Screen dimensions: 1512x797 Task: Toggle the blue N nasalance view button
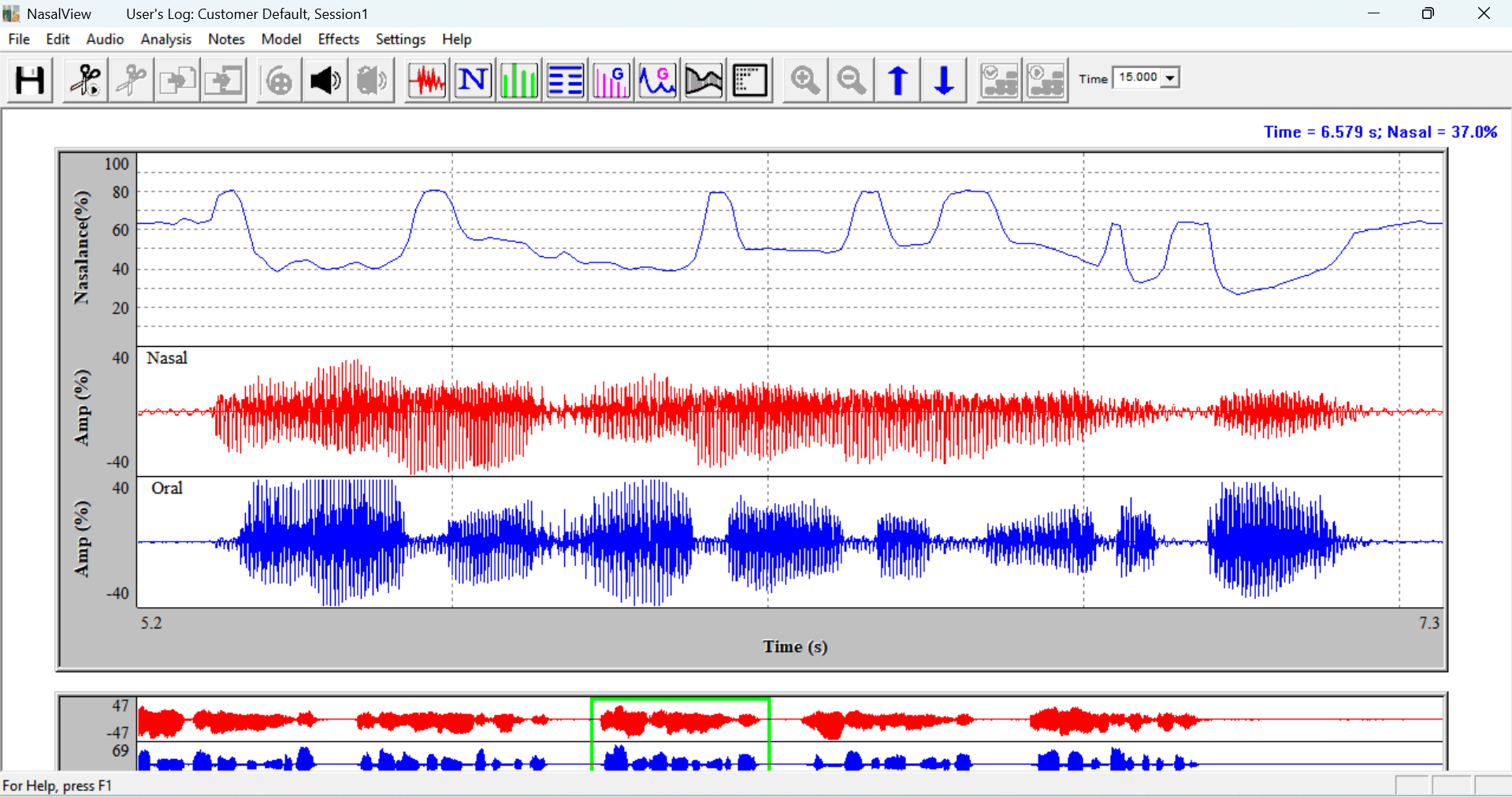point(473,80)
